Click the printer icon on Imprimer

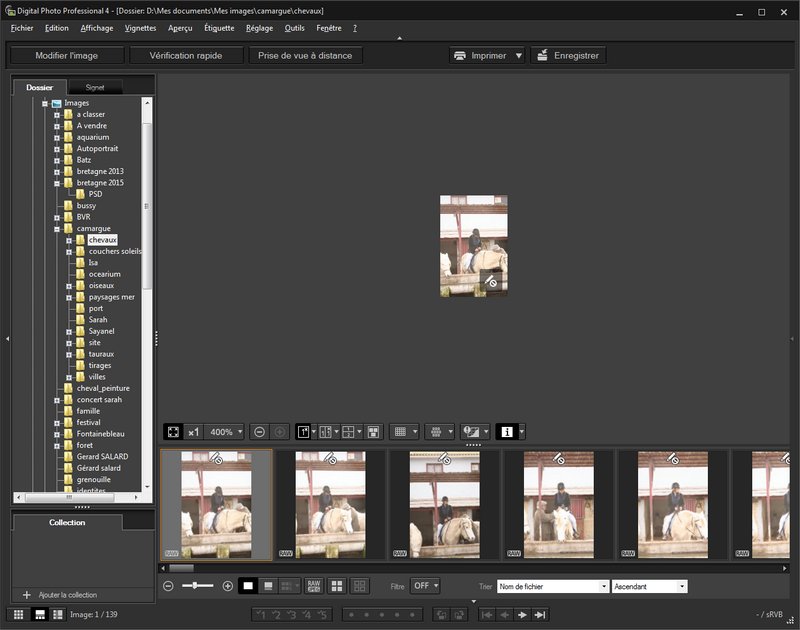pos(460,56)
